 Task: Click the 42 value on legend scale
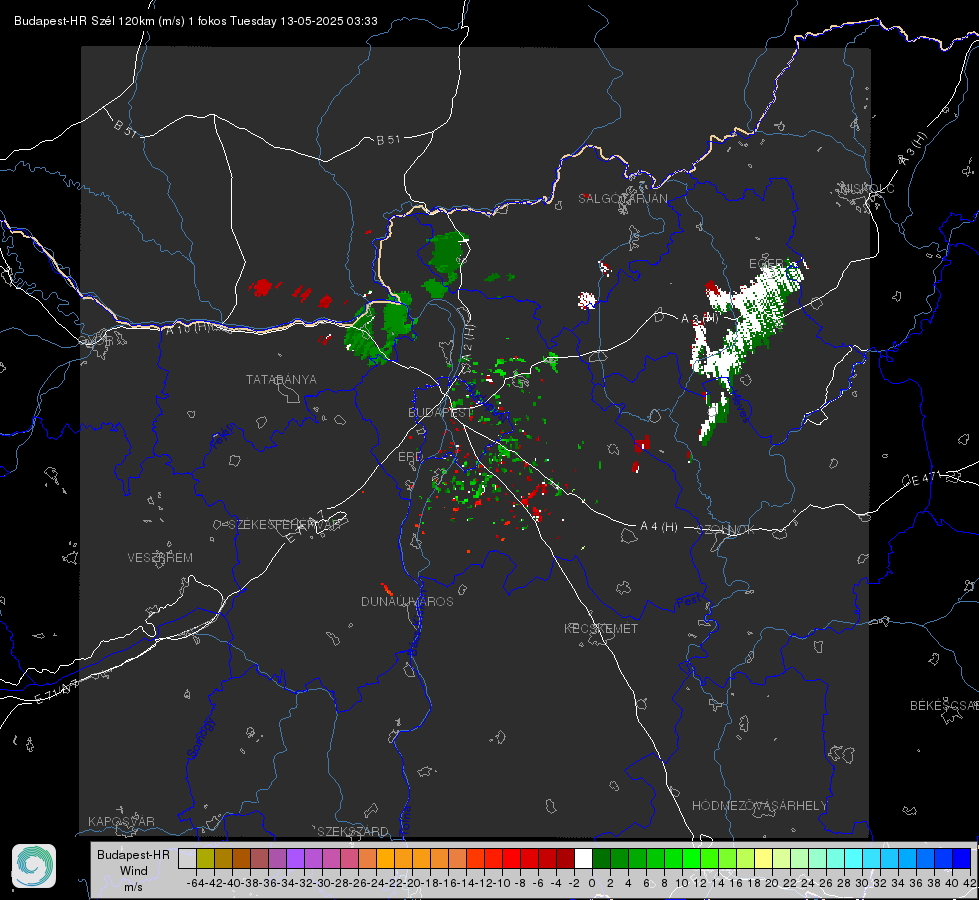pos(969,883)
